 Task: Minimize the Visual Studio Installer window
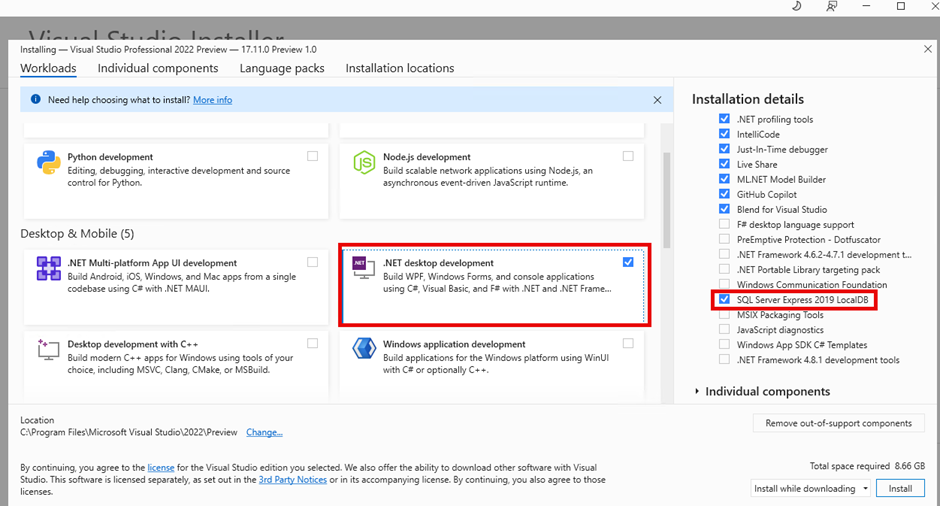click(x=866, y=6)
